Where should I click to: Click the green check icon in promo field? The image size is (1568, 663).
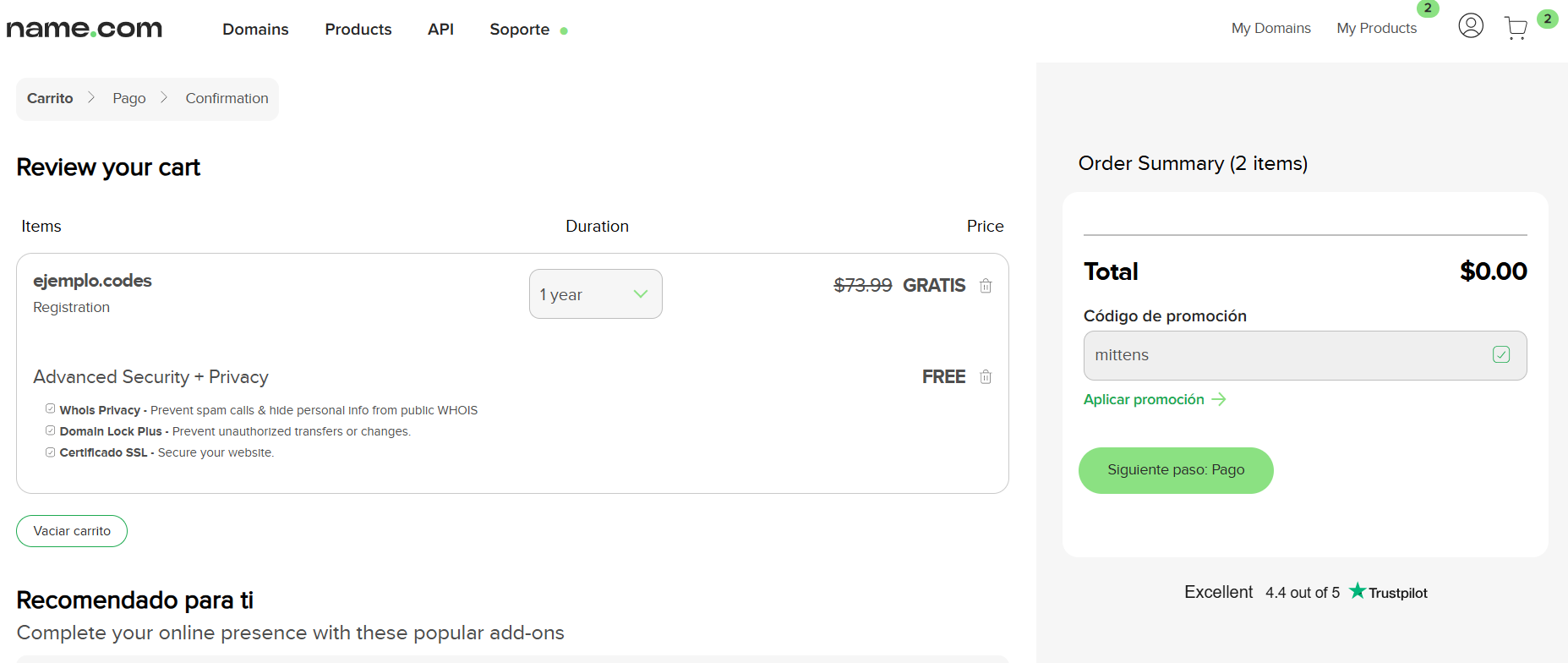pos(1501,355)
